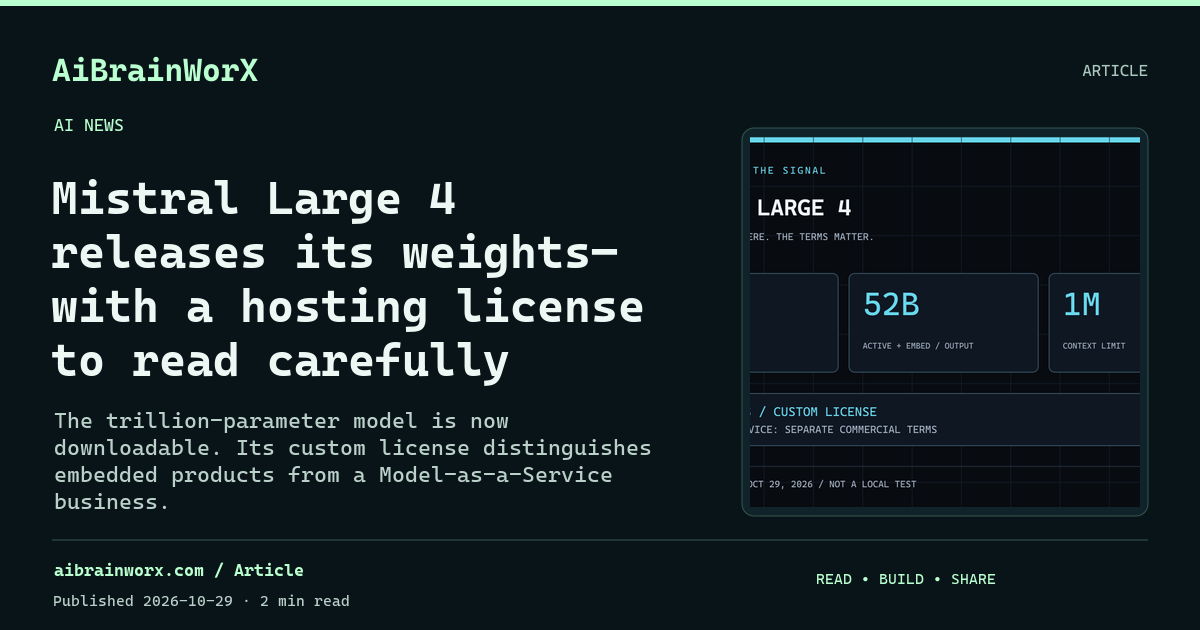
Task: Select the ARTICLE label in the header
Action: click(x=1115, y=71)
